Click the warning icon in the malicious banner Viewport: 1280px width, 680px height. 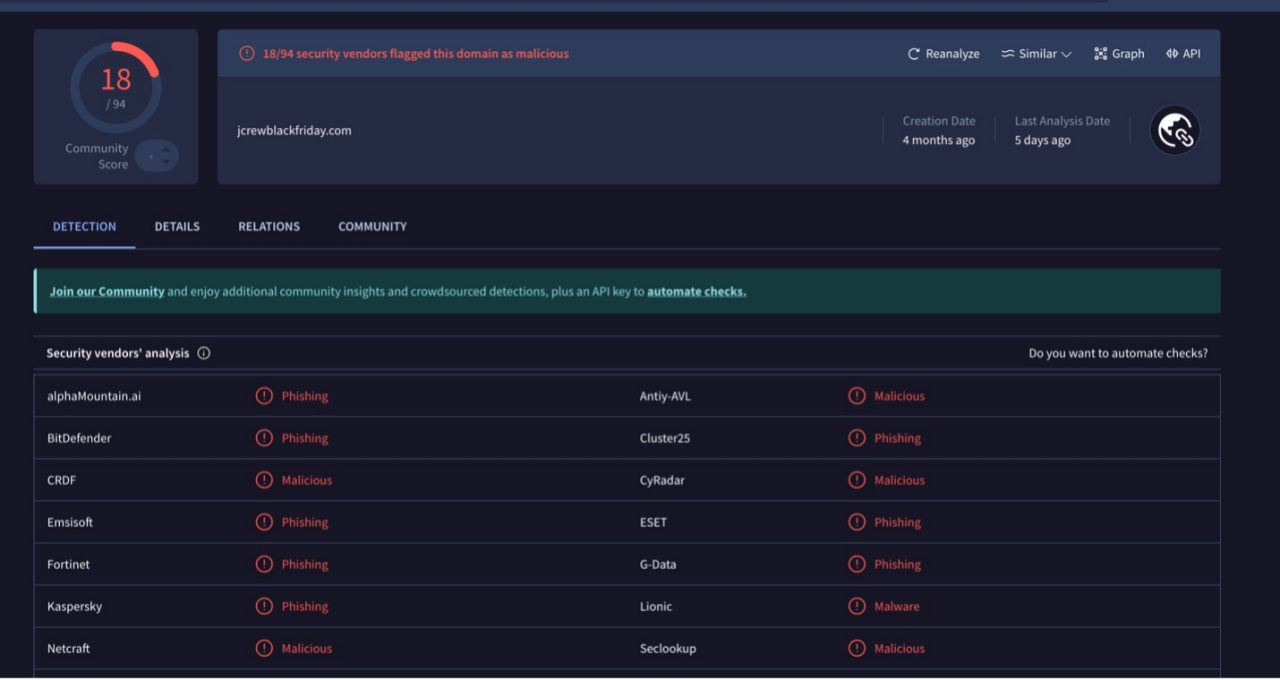click(247, 54)
